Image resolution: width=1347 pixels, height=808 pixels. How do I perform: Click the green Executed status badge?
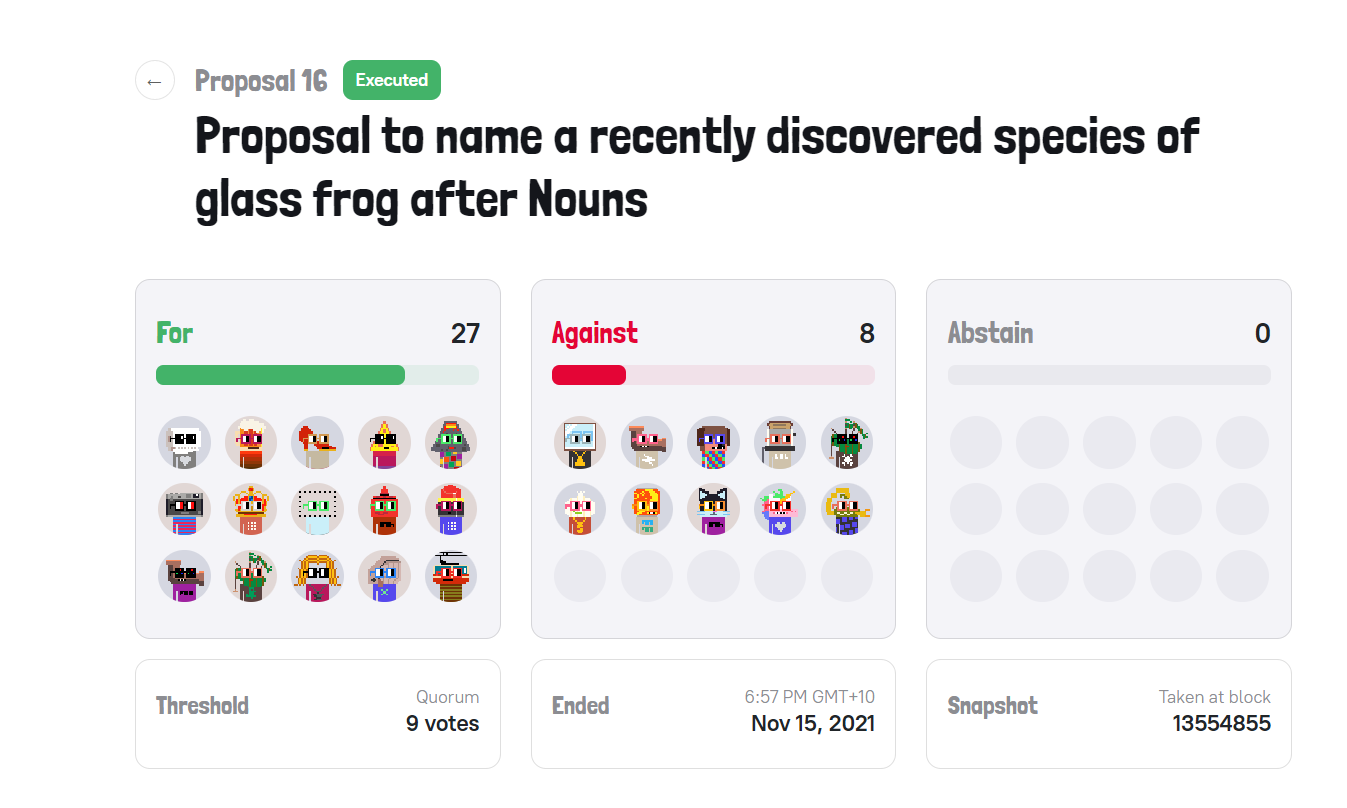pyautogui.click(x=391, y=80)
